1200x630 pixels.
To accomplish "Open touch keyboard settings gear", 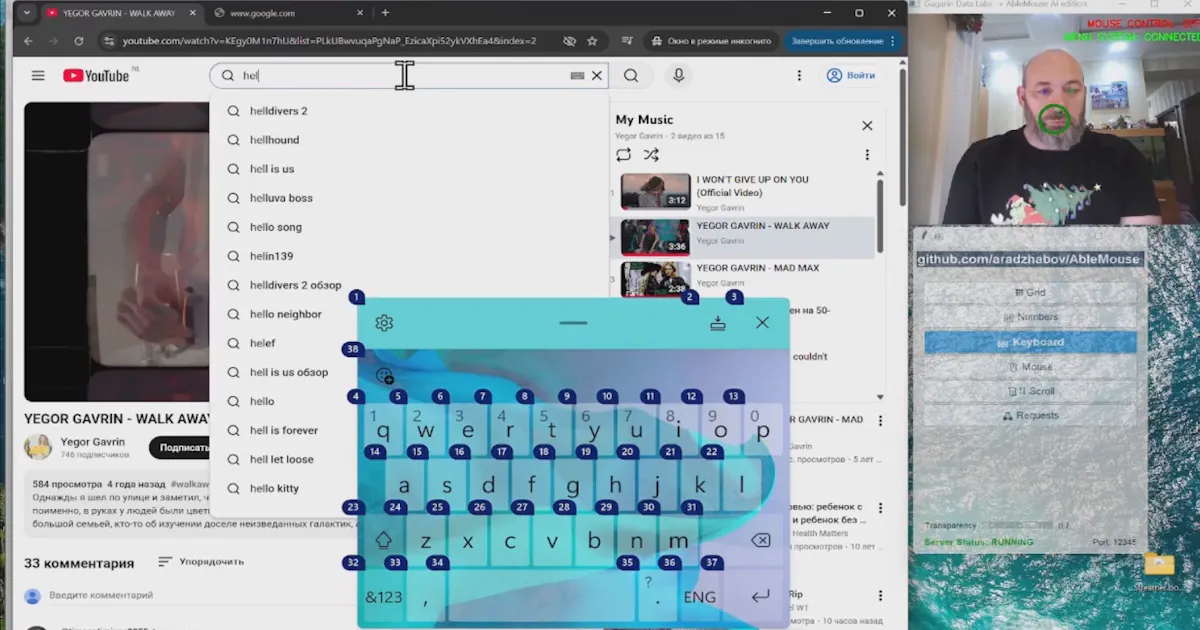I will 384,323.
